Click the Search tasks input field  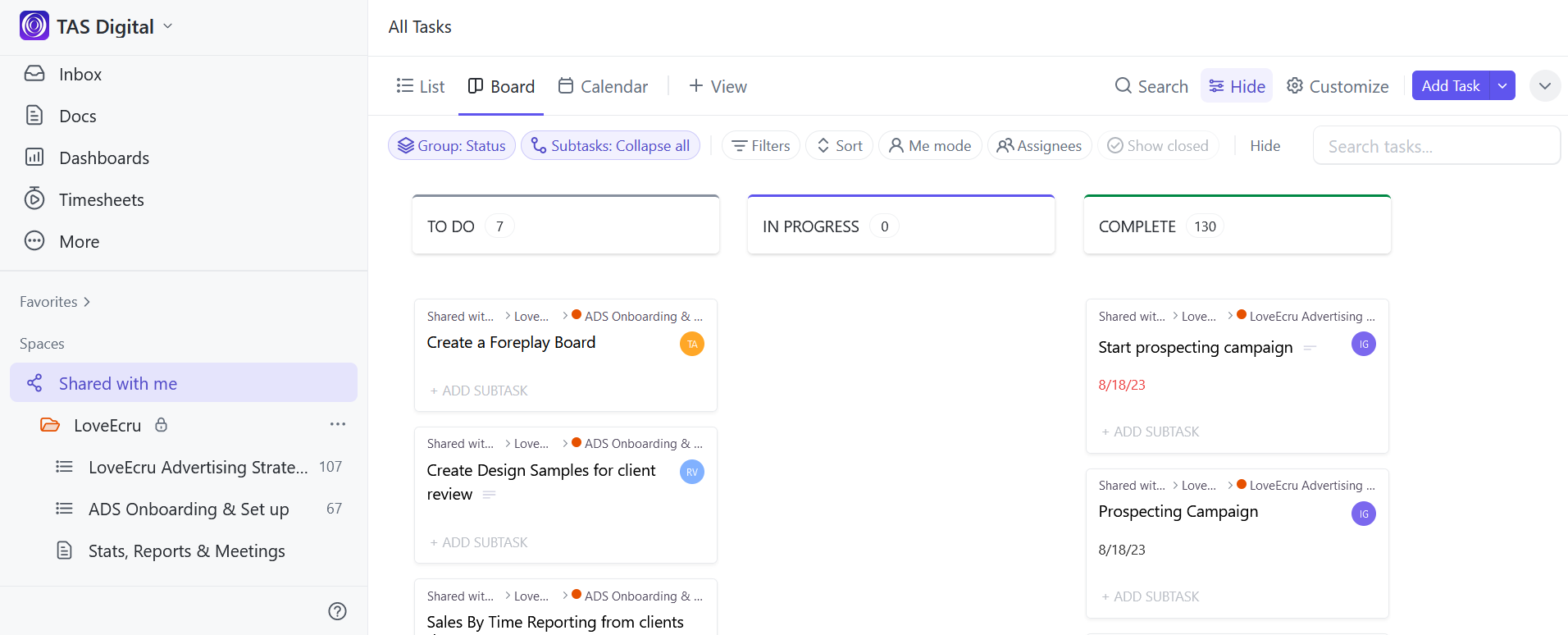1435,146
